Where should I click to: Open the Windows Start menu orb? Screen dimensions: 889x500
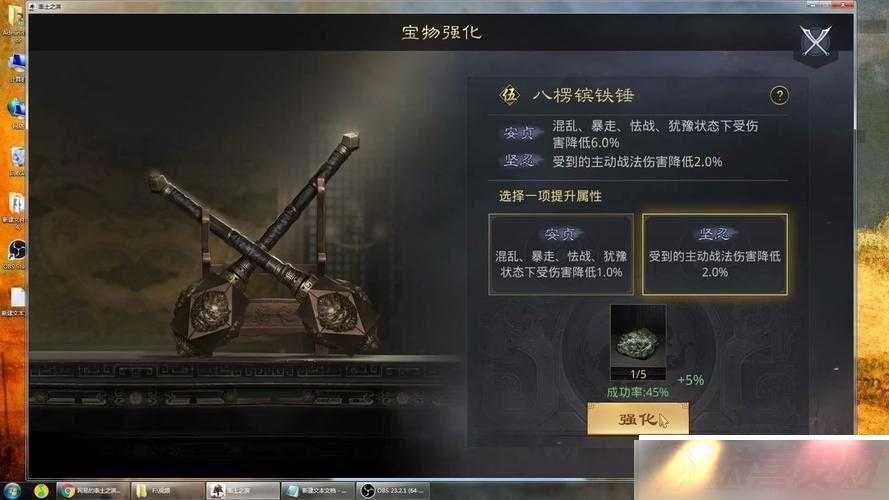coord(12,490)
